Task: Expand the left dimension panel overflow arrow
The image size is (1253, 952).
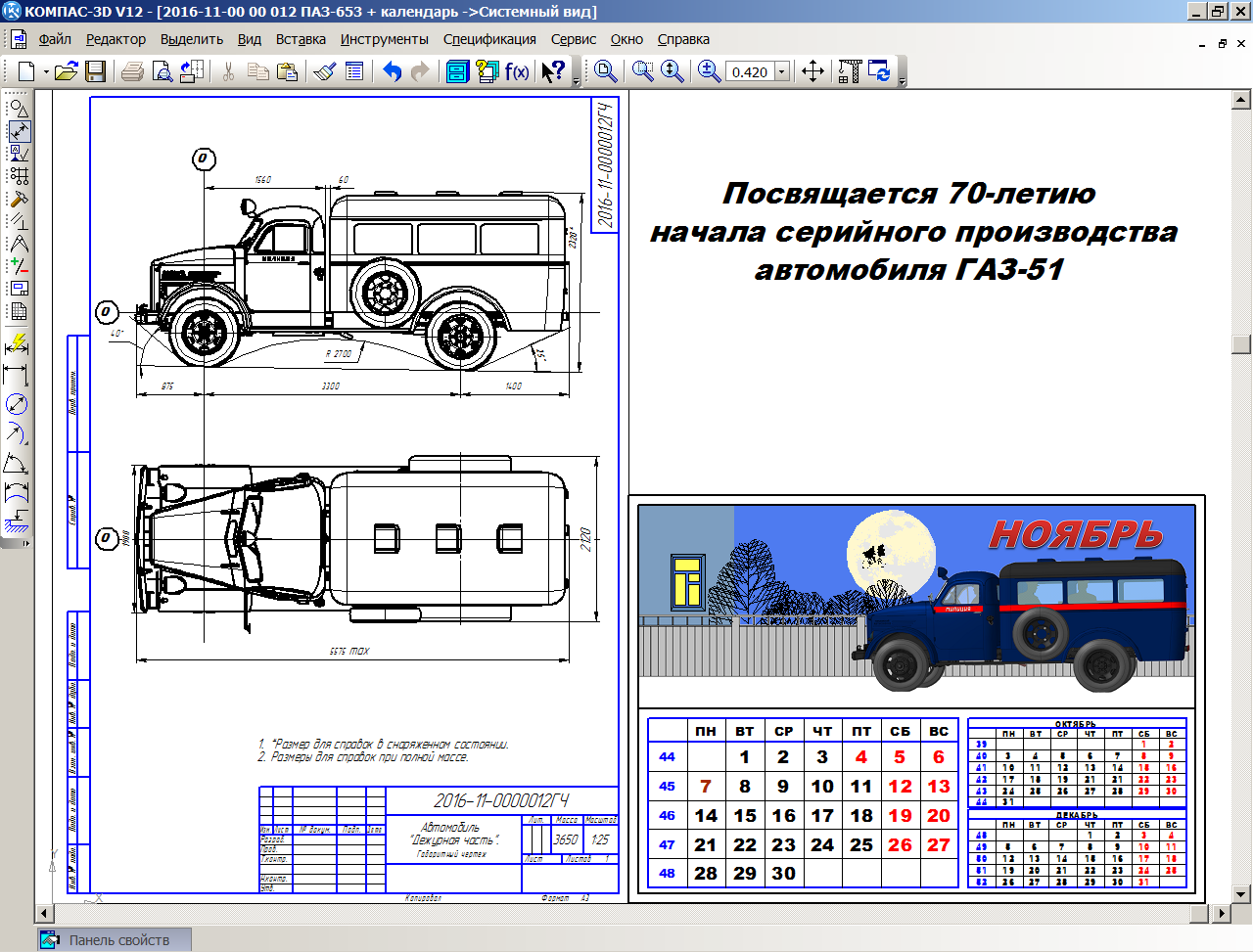Action: coord(26,543)
